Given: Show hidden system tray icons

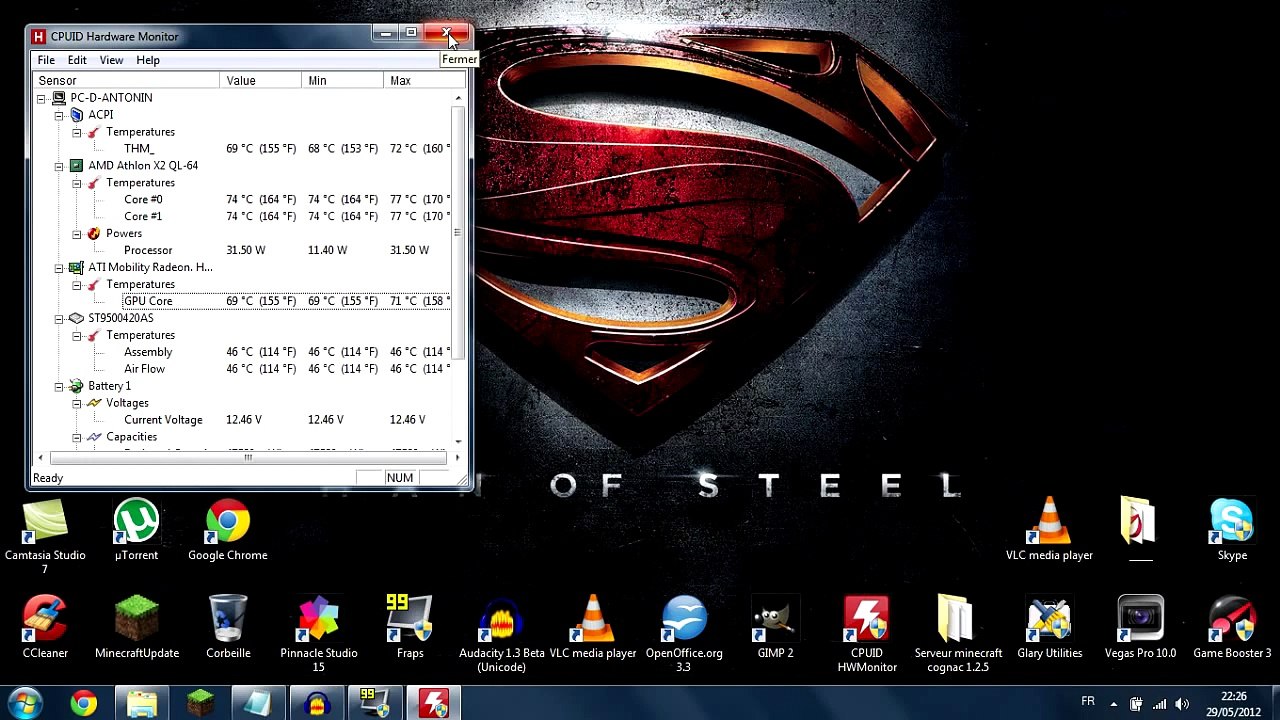Looking at the screenshot, I should coord(1113,703).
